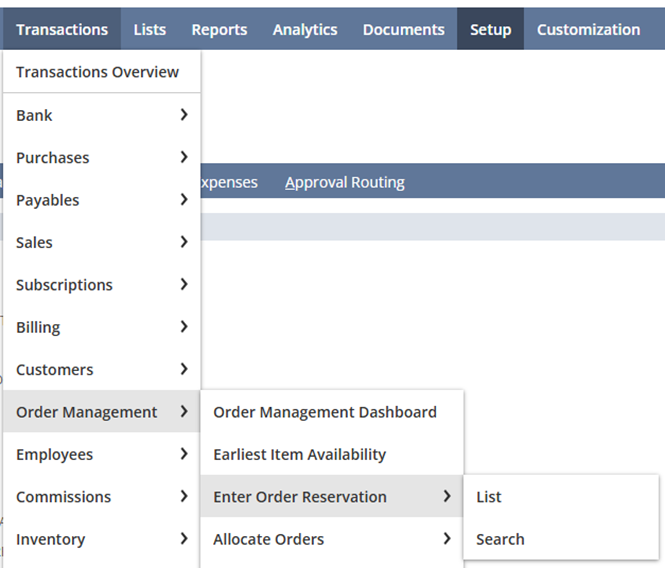Click Transactions Overview link

point(98,72)
